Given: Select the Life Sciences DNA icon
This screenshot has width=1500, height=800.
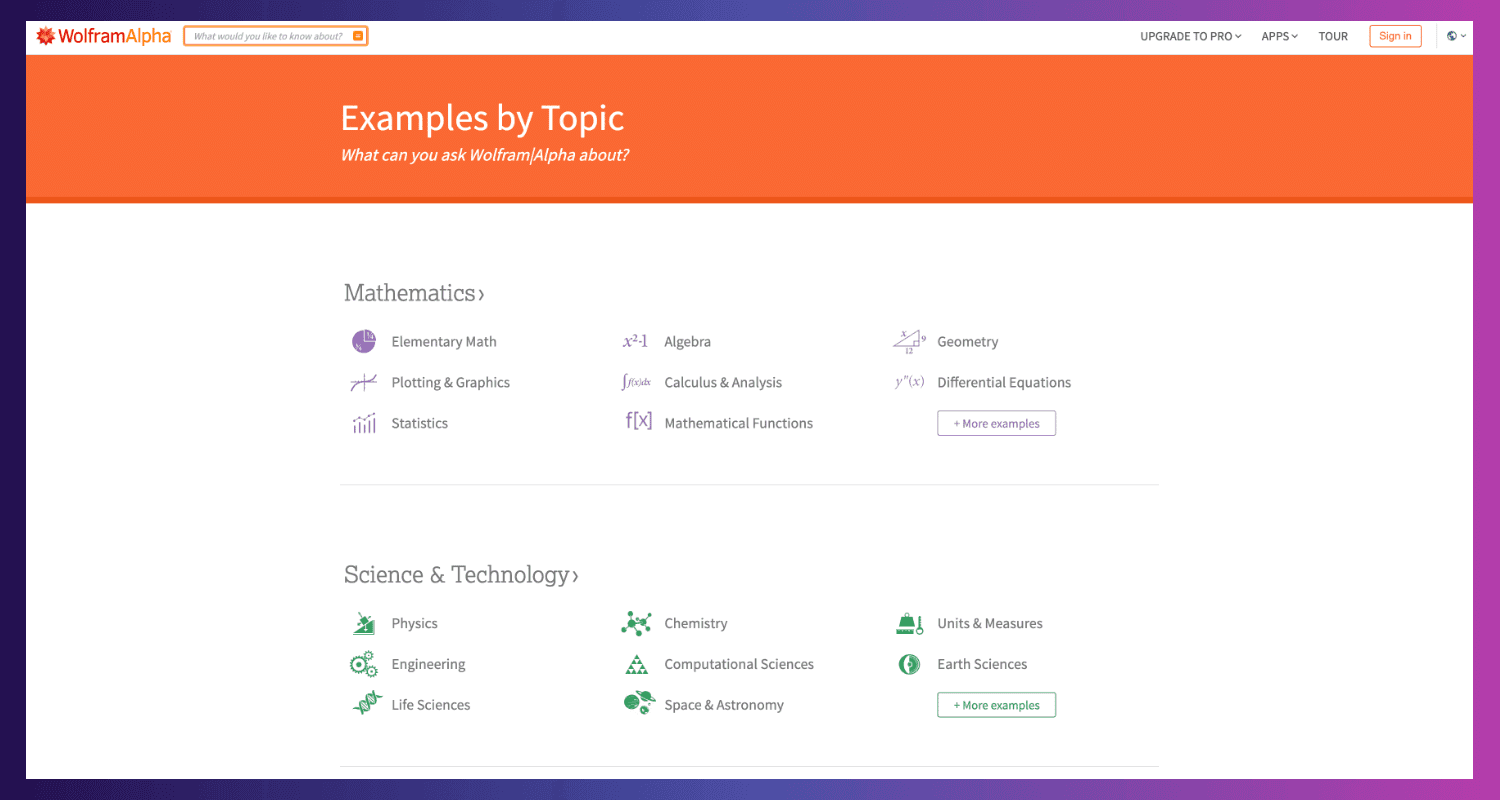Looking at the screenshot, I should [366, 705].
